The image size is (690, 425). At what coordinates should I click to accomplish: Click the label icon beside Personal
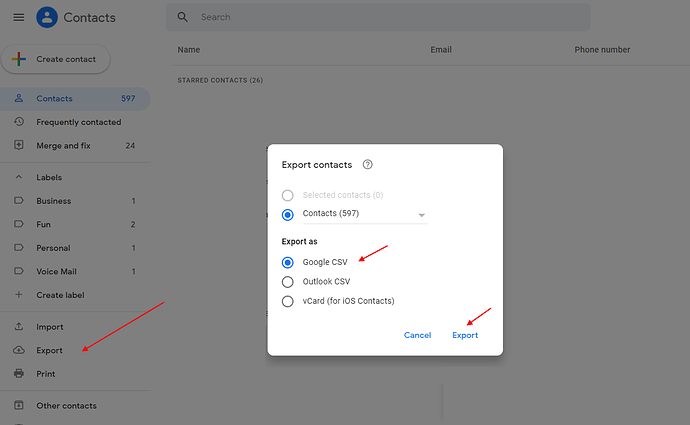tap(18, 248)
